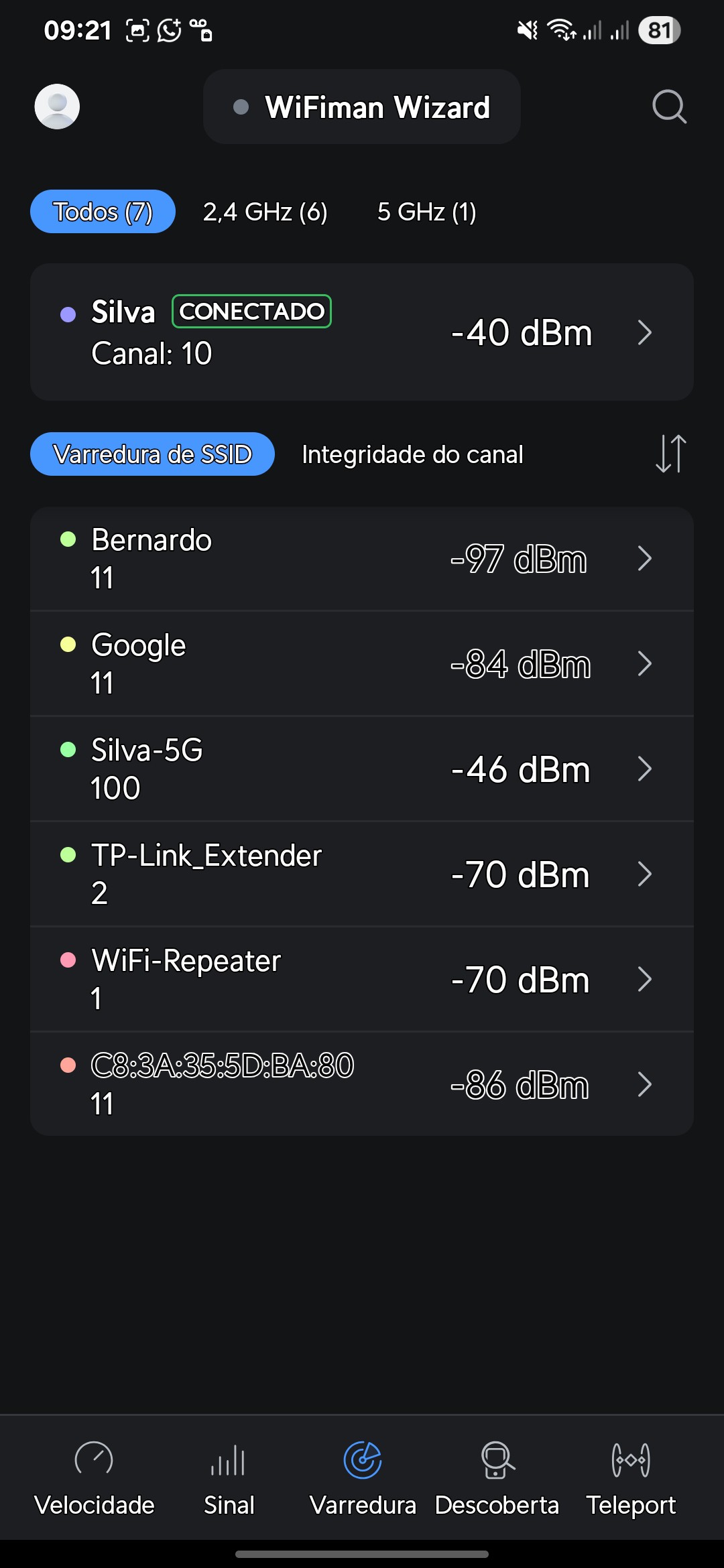Expand the connected Silva network chevron
The width and height of the screenshot is (724, 1568).
[645, 332]
